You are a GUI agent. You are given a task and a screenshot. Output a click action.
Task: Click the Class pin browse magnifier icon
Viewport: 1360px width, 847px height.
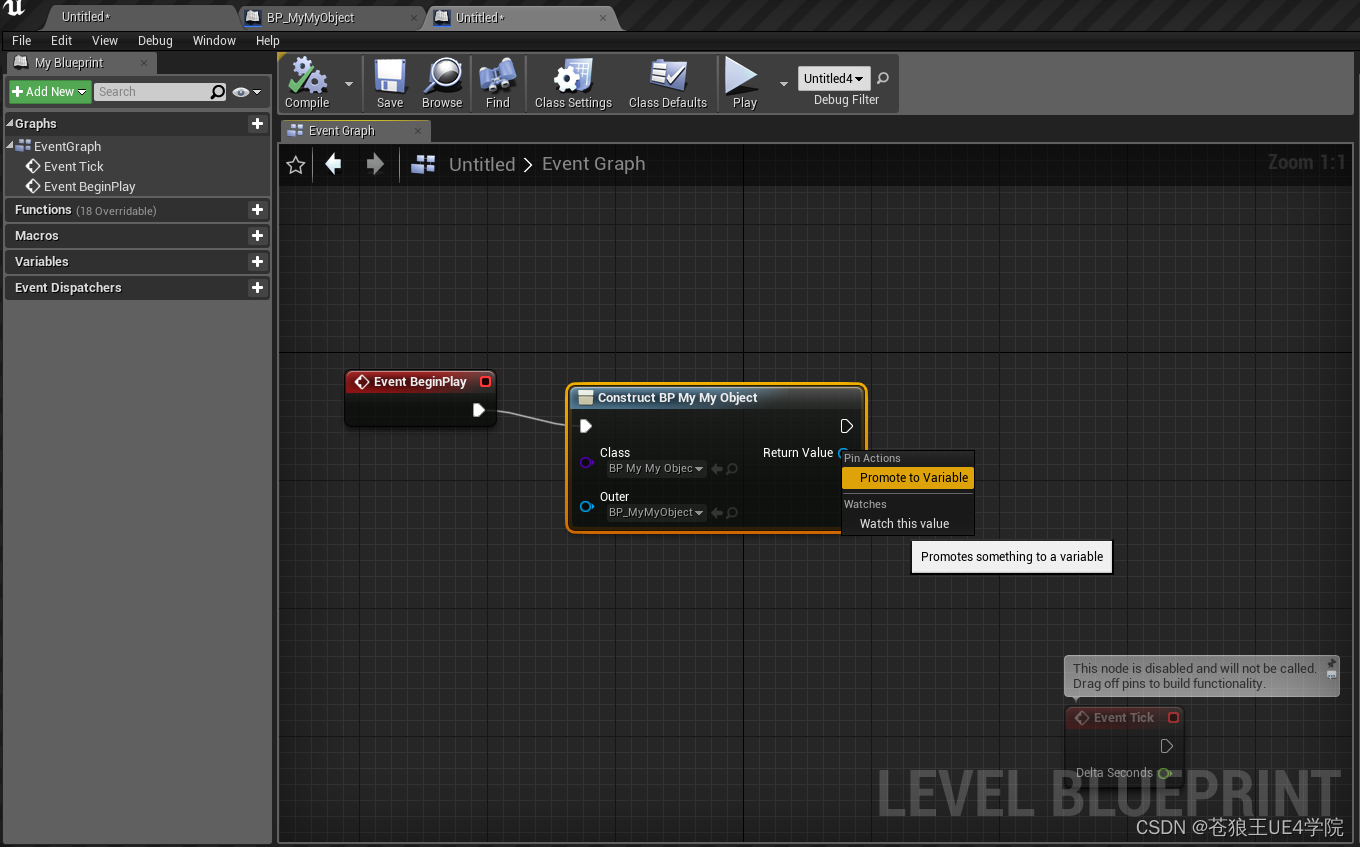coord(732,469)
